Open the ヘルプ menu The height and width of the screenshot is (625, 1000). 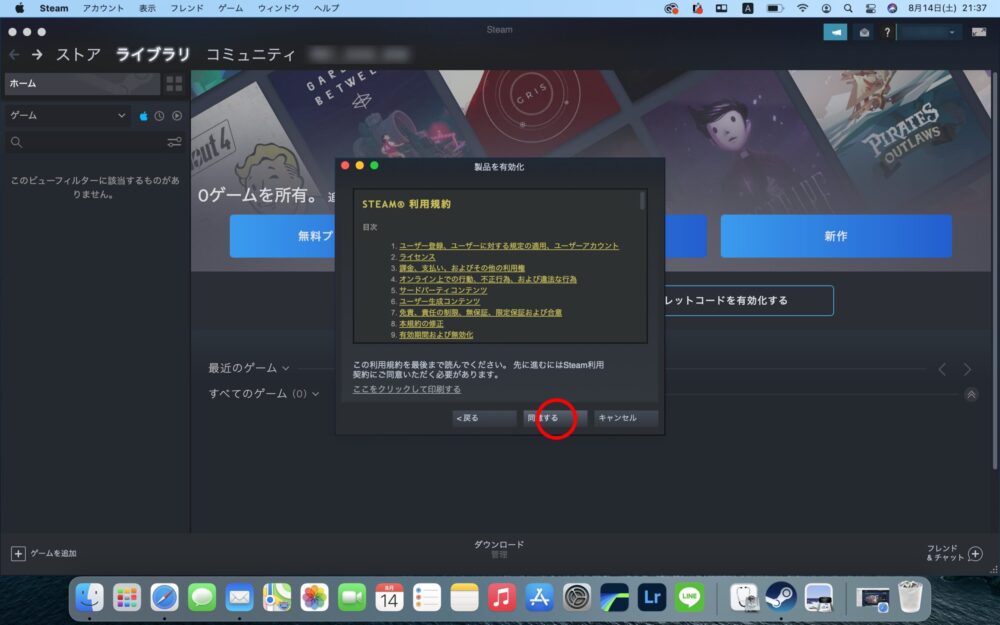tap(327, 8)
